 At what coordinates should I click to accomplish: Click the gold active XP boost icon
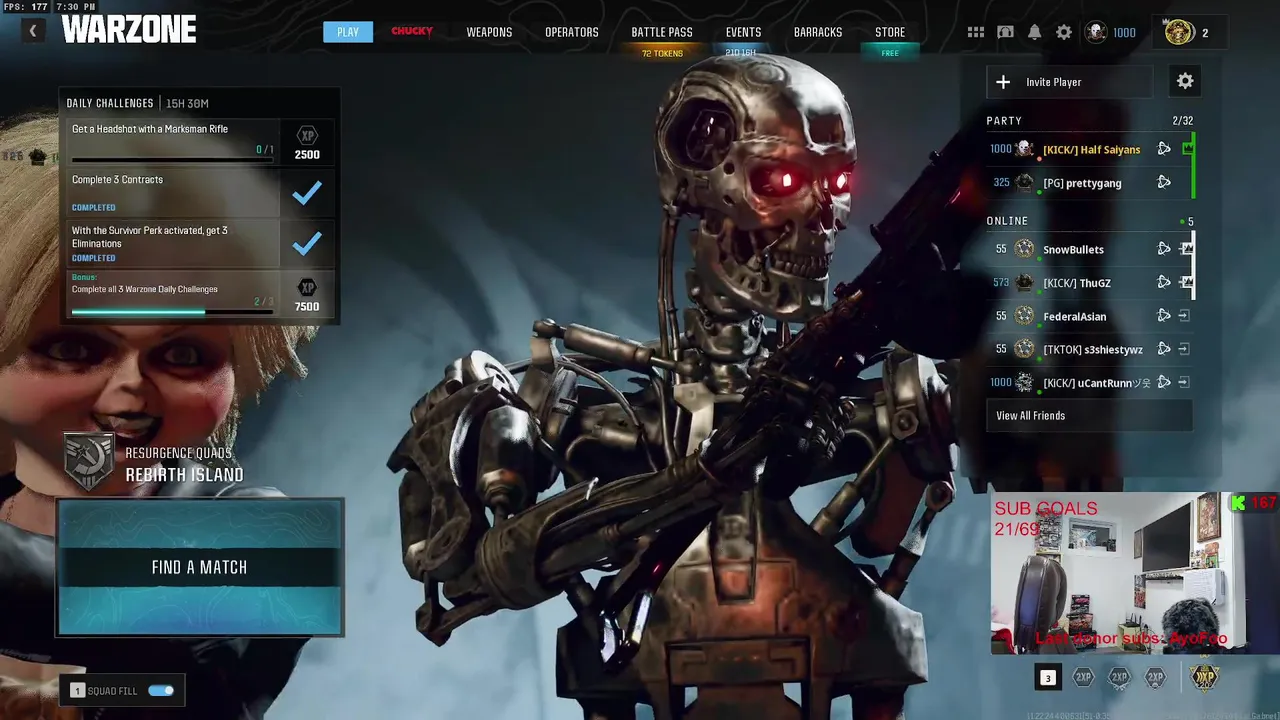1205,677
